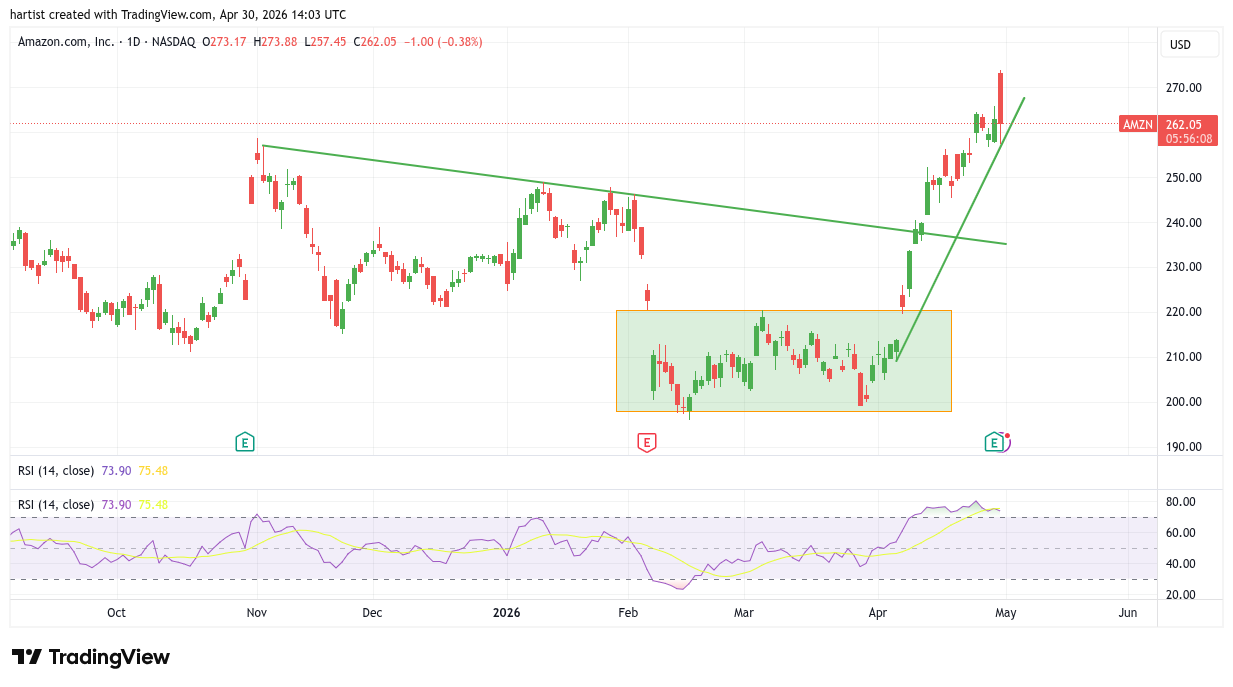
Task: Click the red earnings marker in February
Action: (647, 441)
